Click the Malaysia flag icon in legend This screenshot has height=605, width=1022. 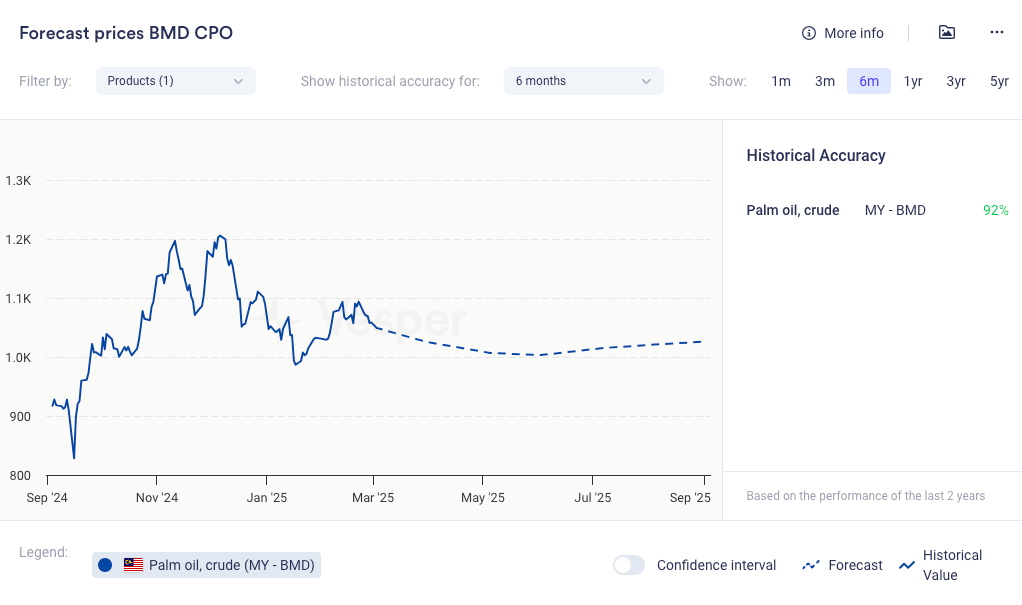point(133,565)
